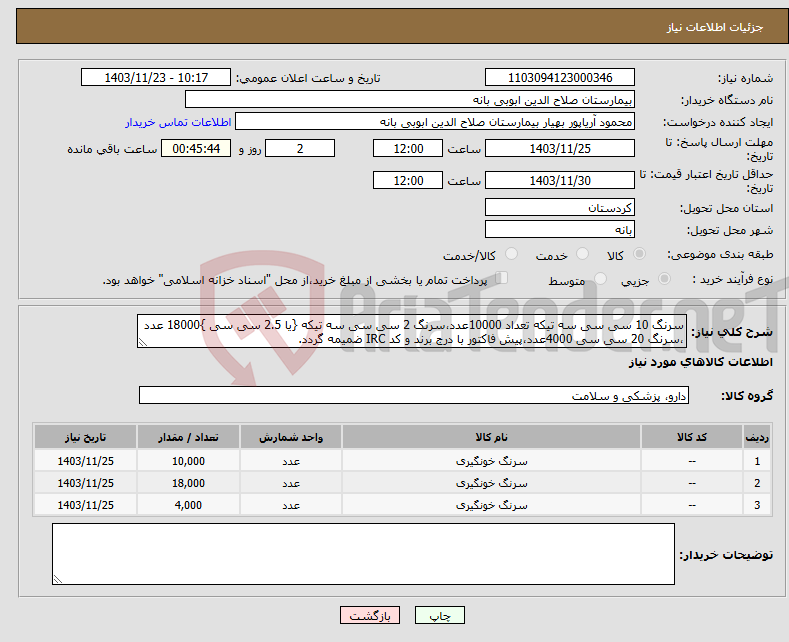
Task: Select the جزیی purchase type radio
Action: 664,278
